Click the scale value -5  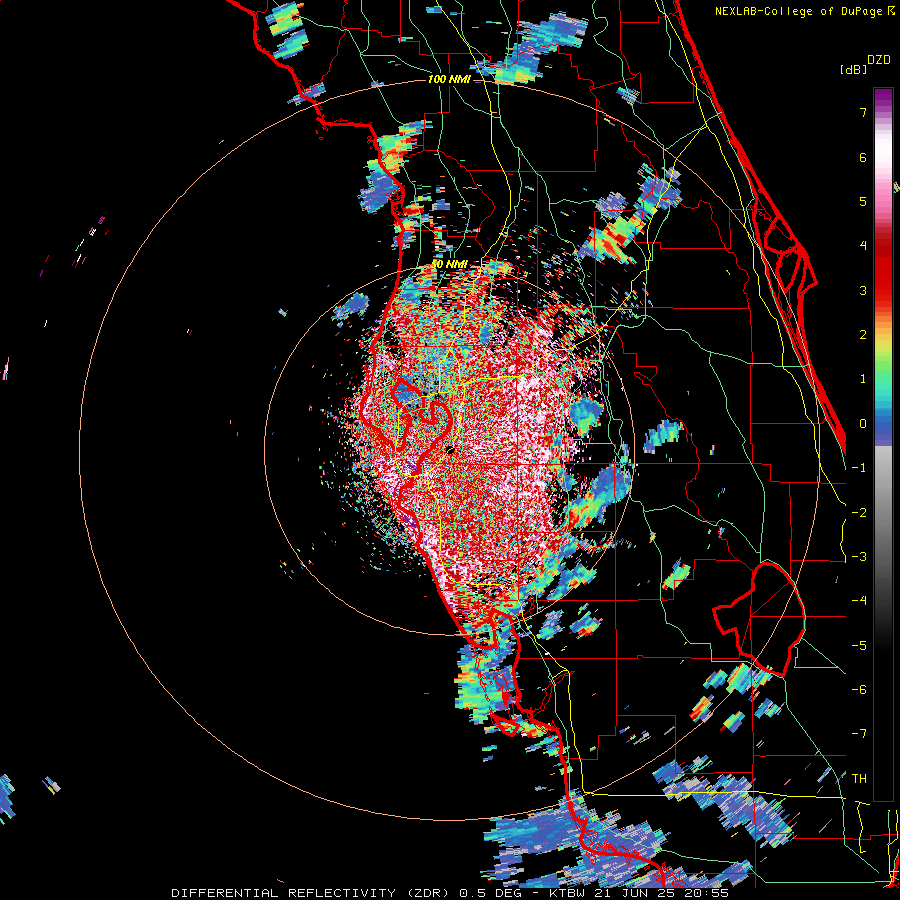859,646
